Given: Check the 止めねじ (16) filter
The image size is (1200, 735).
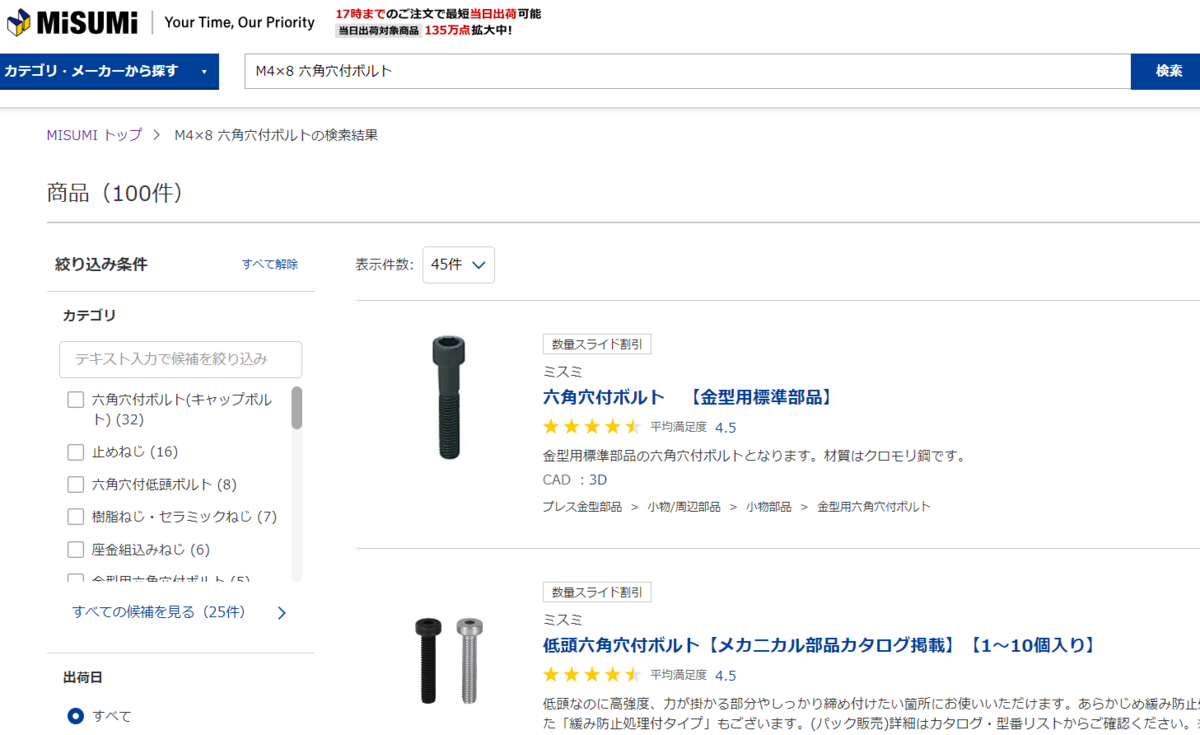Looking at the screenshot, I should click(x=76, y=452).
